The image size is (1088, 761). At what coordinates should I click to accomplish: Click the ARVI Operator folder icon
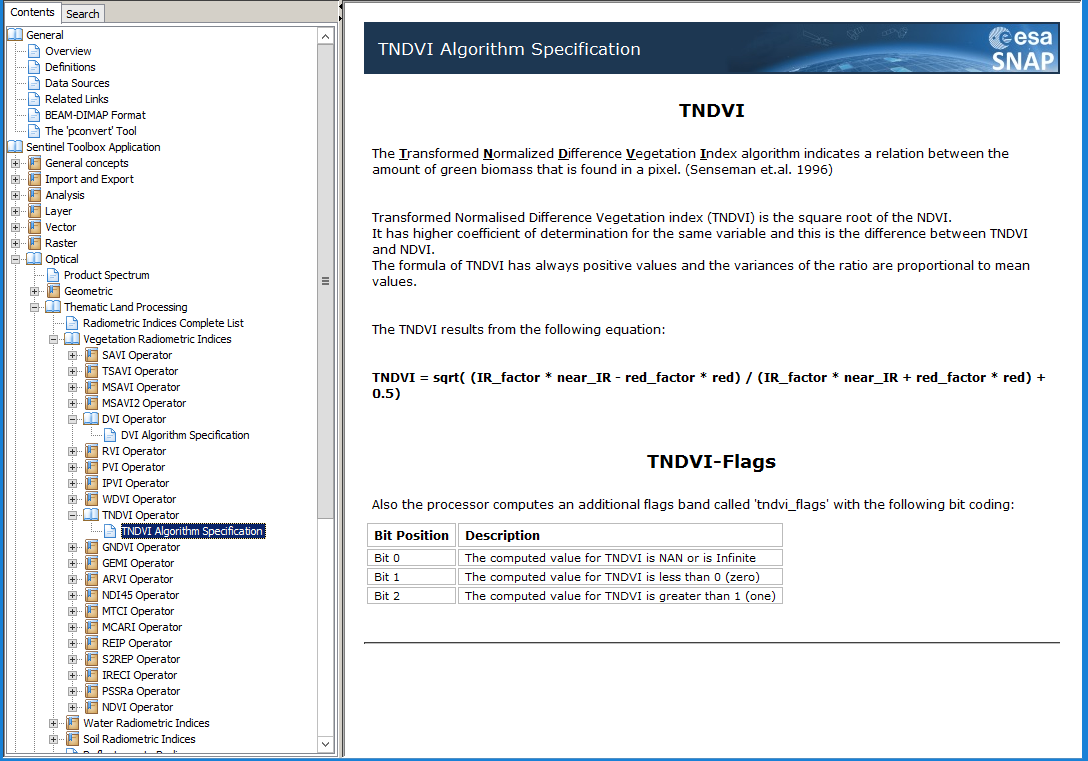91,579
